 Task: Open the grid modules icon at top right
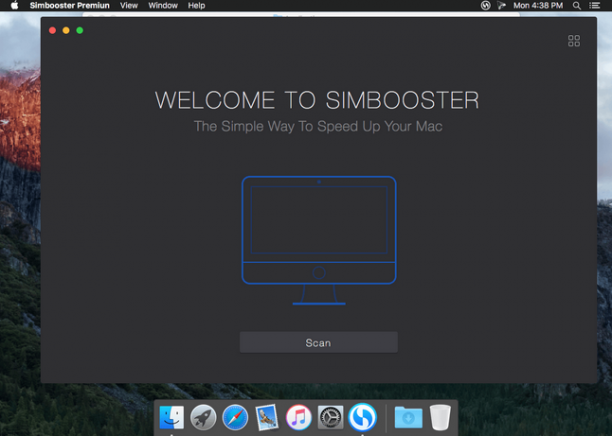click(574, 41)
